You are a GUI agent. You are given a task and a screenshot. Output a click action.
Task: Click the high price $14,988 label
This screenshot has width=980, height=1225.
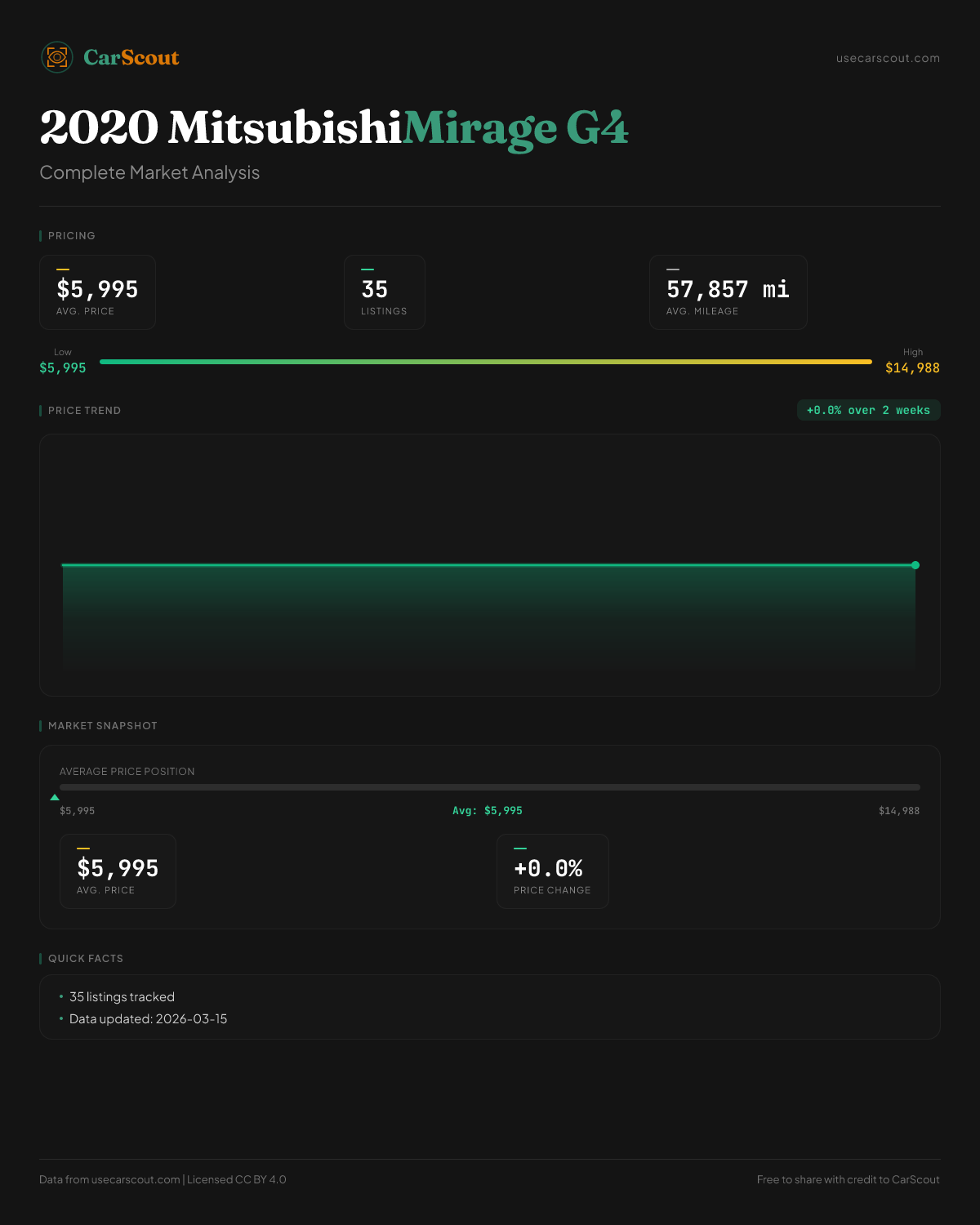point(912,367)
